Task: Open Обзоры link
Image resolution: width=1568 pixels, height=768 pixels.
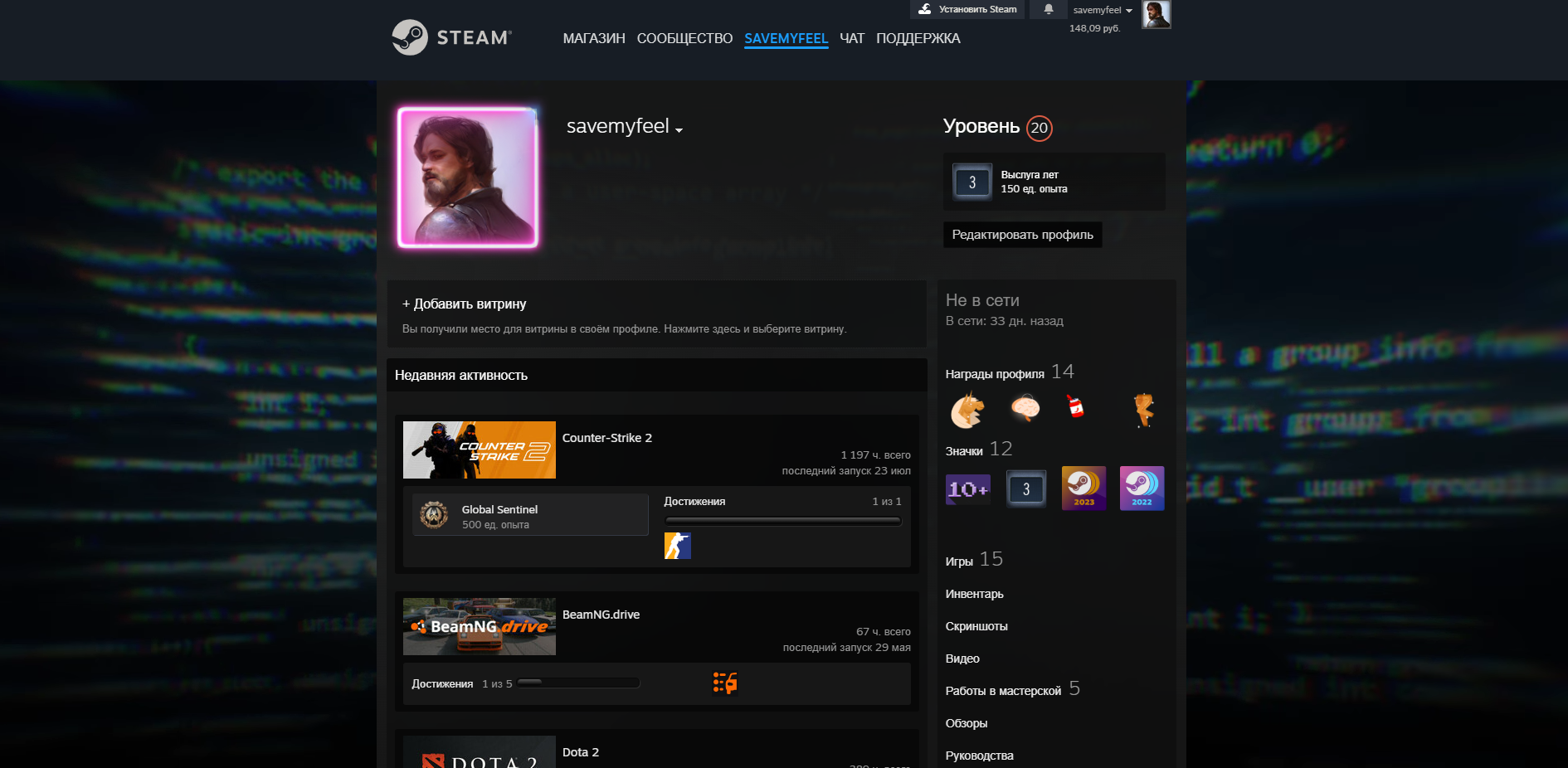Action: (967, 723)
